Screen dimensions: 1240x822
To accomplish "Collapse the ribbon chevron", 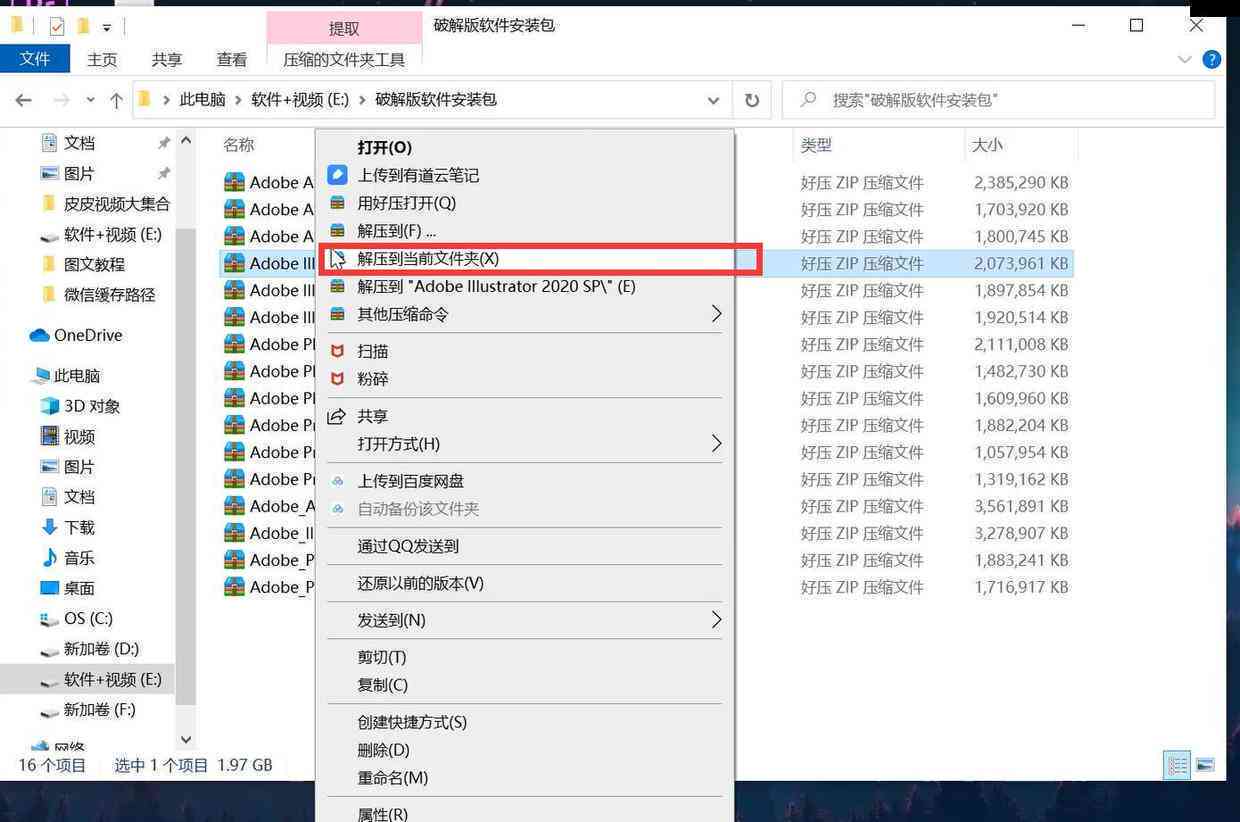I will point(1184,59).
